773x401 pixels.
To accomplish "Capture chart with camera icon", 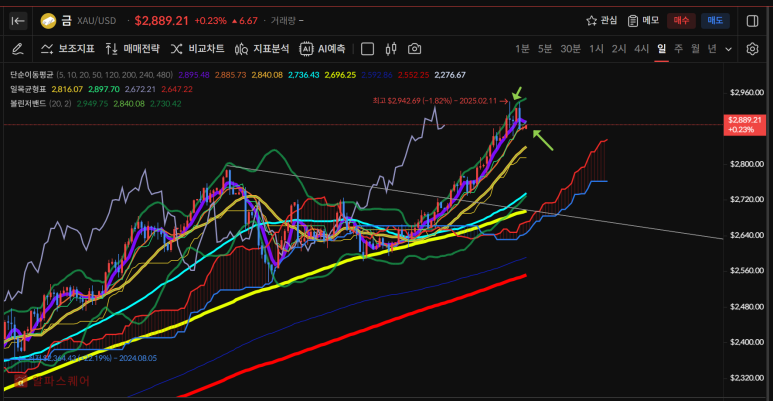I will pyautogui.click(x=415, y=49).
